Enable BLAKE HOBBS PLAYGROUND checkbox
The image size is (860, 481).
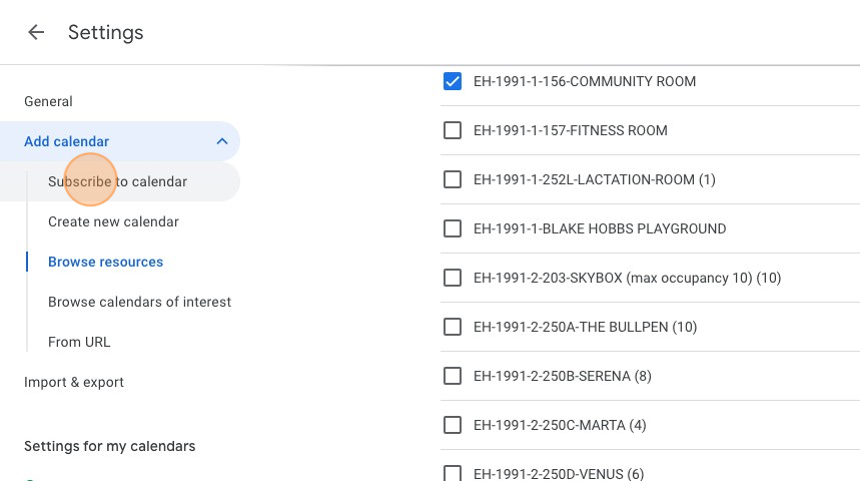click(452, 229)
